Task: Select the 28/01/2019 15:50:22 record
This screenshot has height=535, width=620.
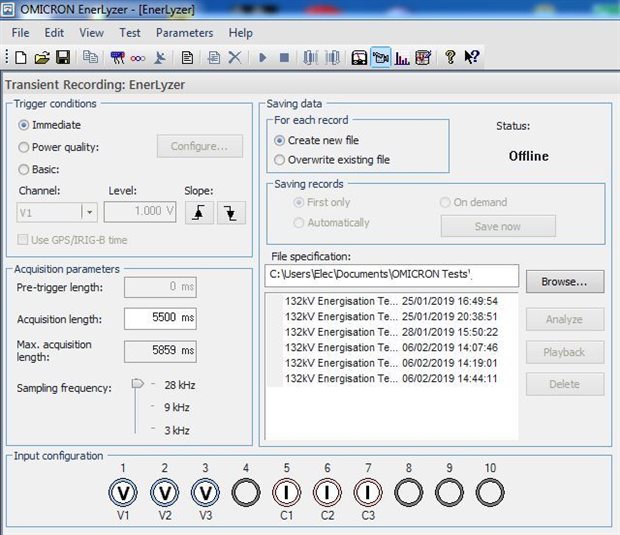Action: [391, 332]
